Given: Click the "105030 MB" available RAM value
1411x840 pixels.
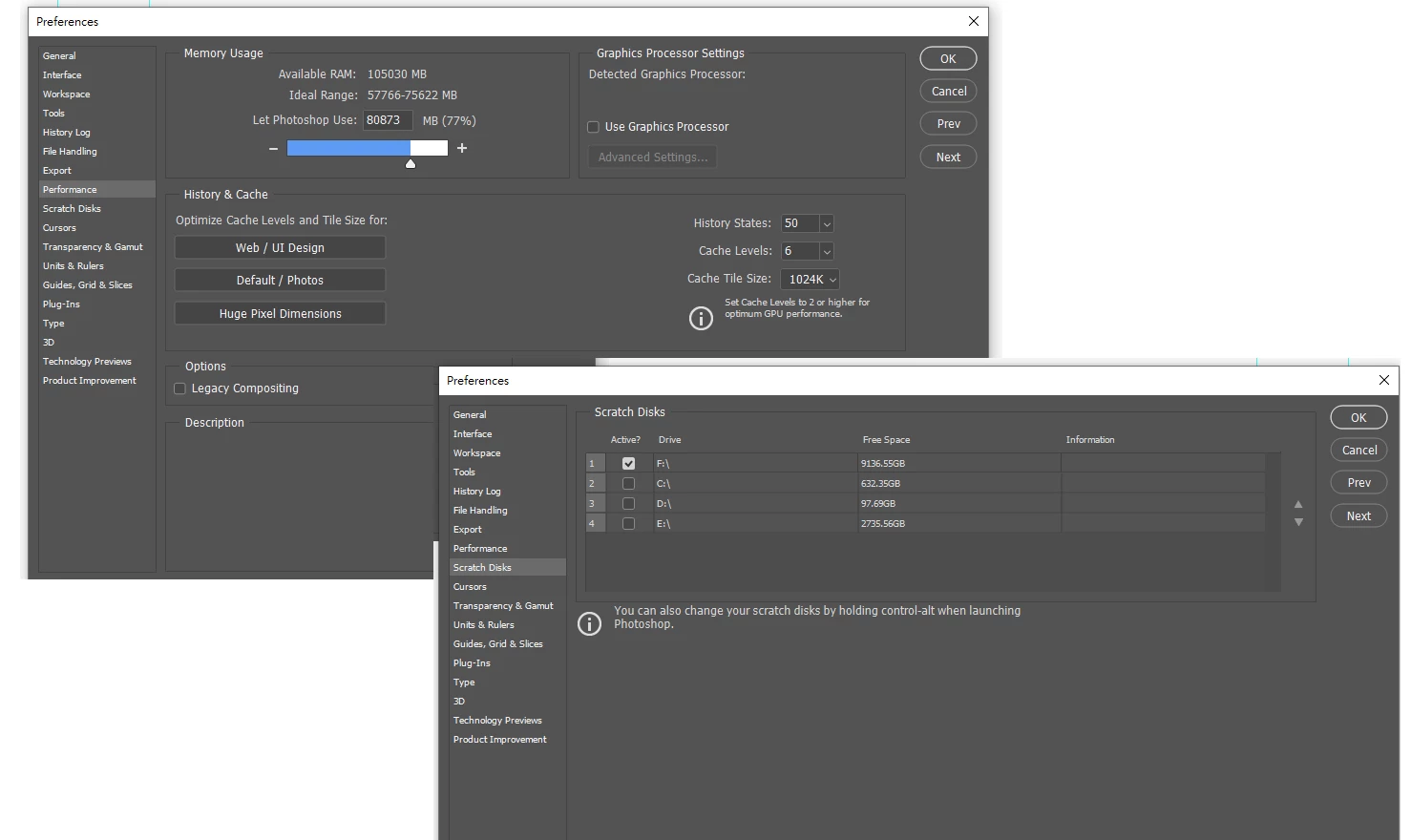Looking at the screenshot, I should tap(397, 74).
